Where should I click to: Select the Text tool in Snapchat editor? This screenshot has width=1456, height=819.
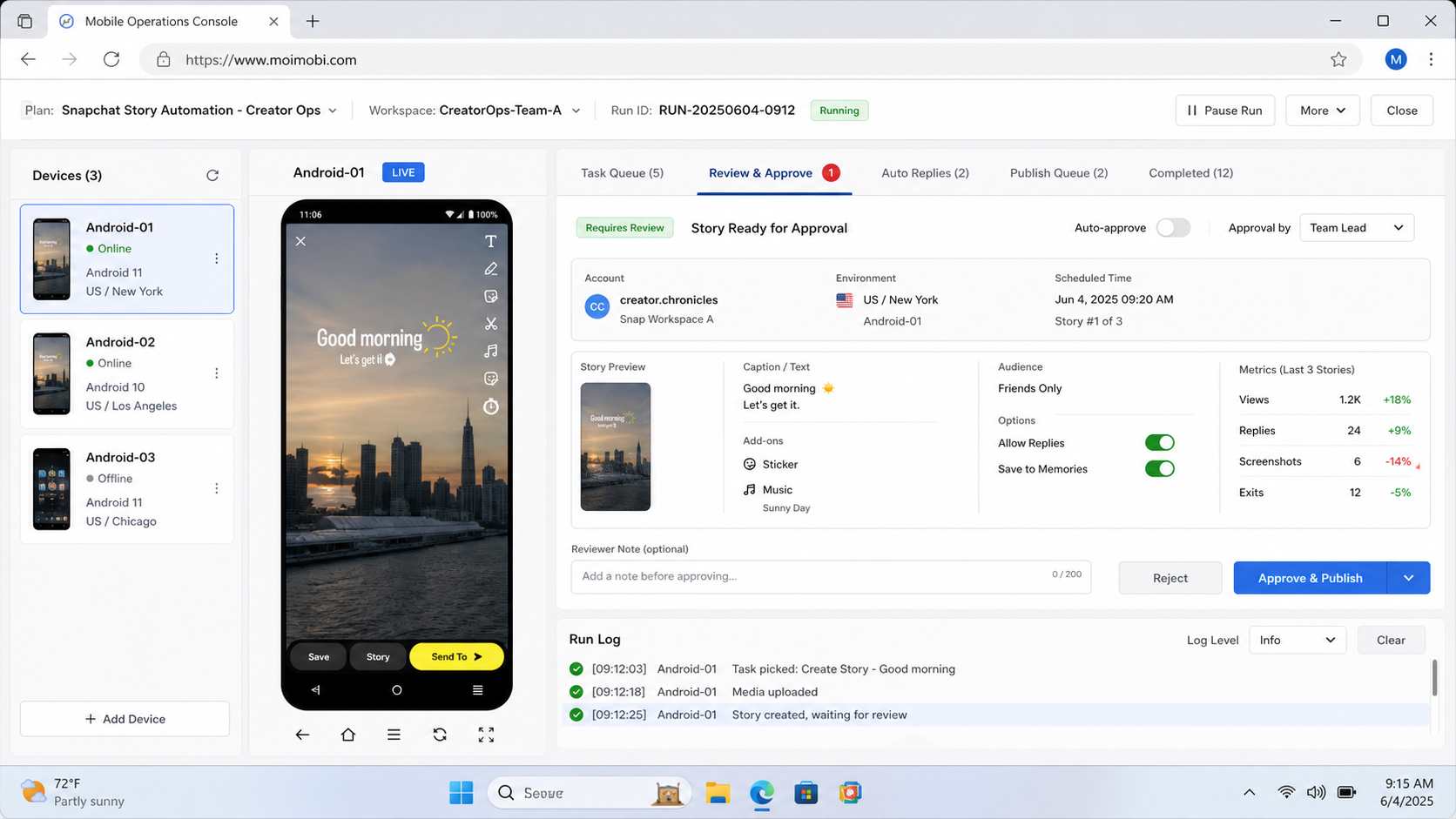point(491,241)
